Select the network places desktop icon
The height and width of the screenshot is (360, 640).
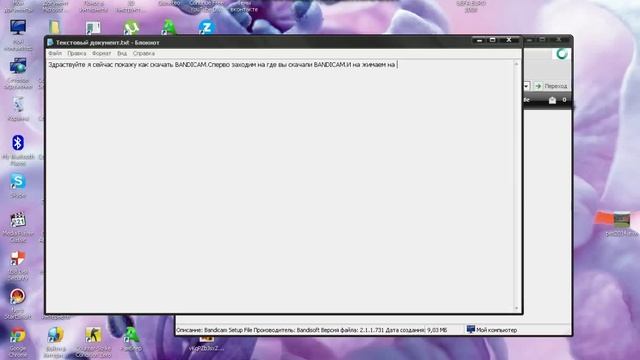click(18, 66)
